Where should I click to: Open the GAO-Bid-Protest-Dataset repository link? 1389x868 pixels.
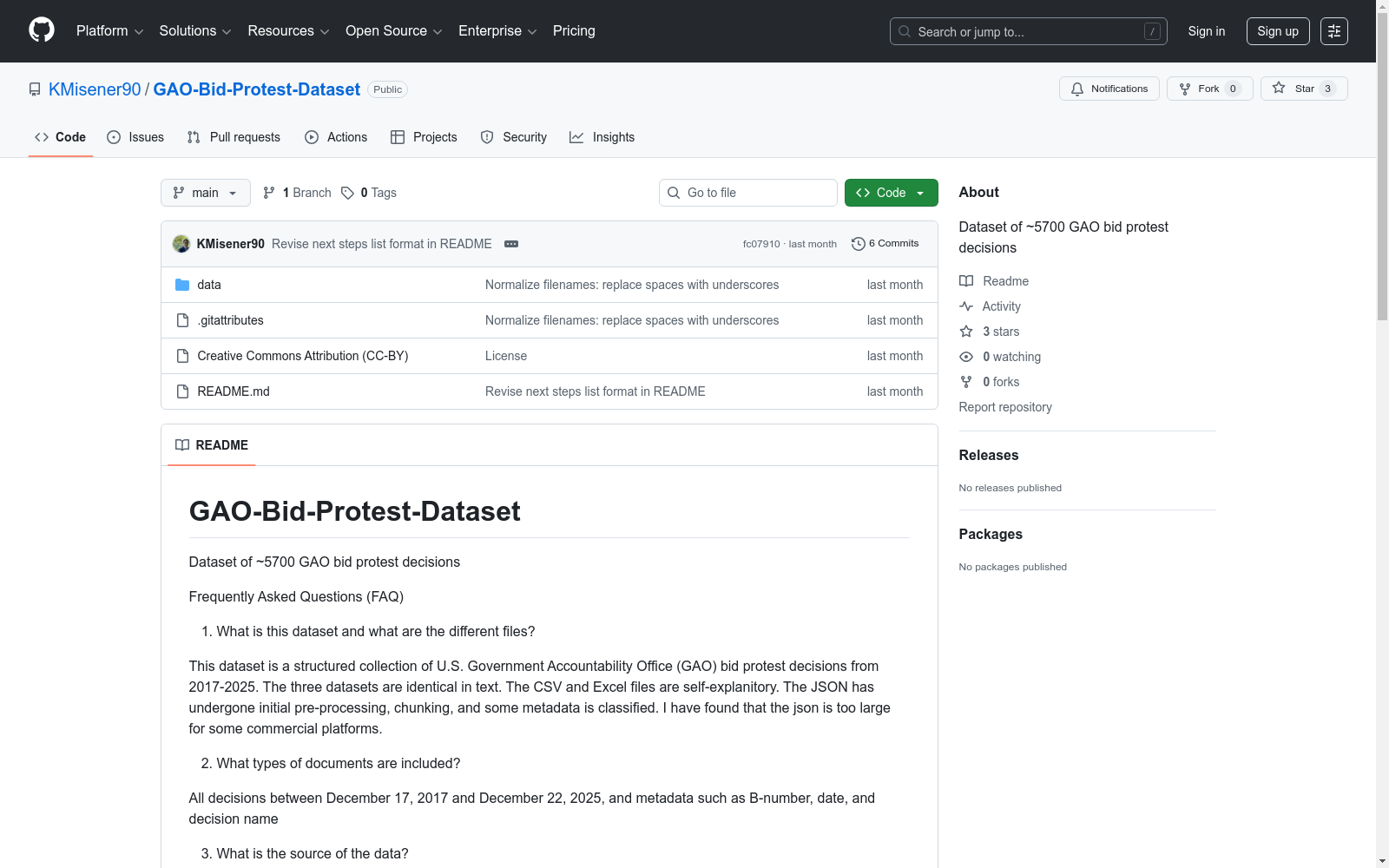[256, 89]
